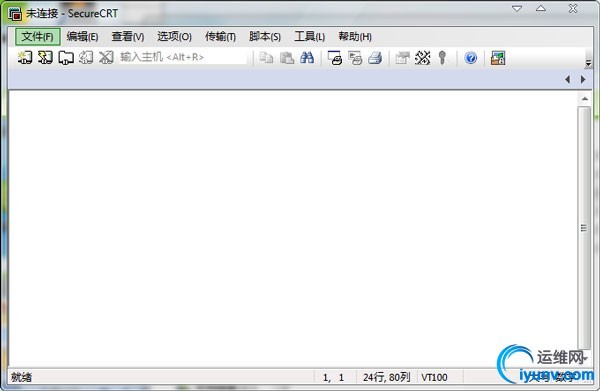The width and height of the screenshot is (600, 391).
Task: Click tab bar left scroll arrow
Action: 567,79
